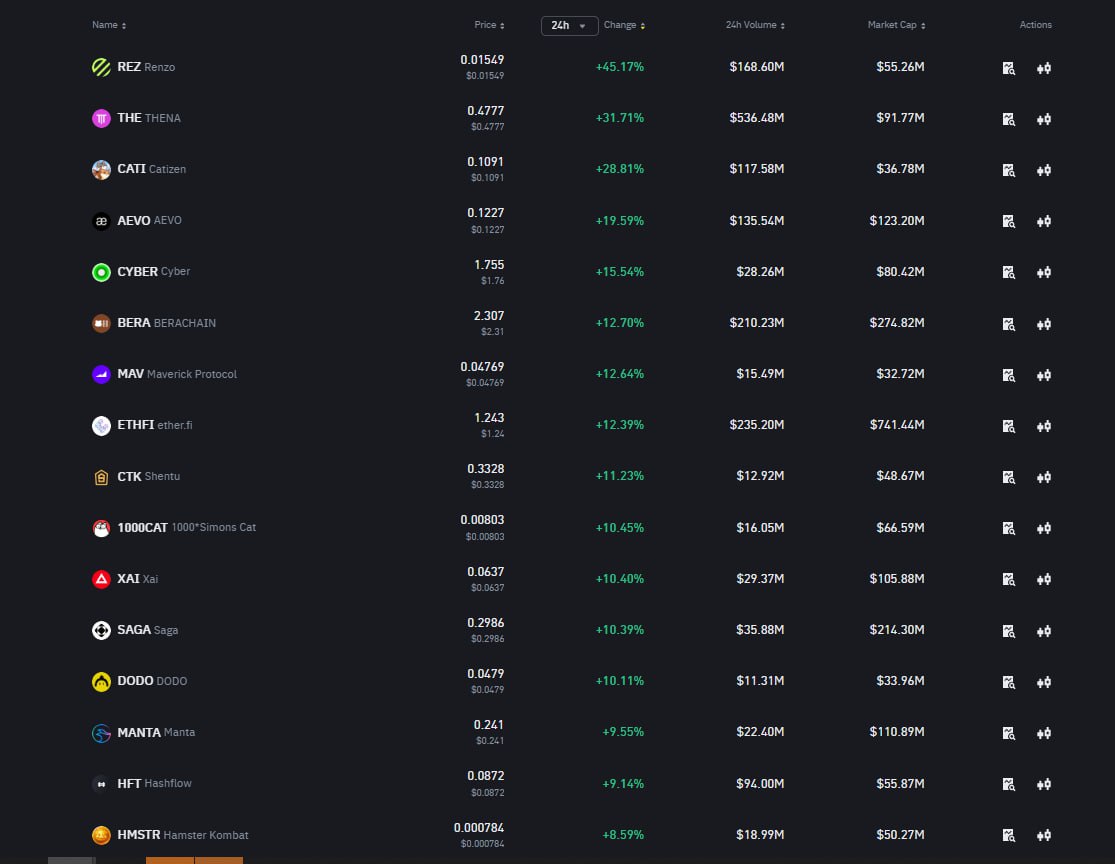Click trade icon in HFT Hashflow row
The height and width of the screenshot is (864, 1115).
pos(1043,784)
